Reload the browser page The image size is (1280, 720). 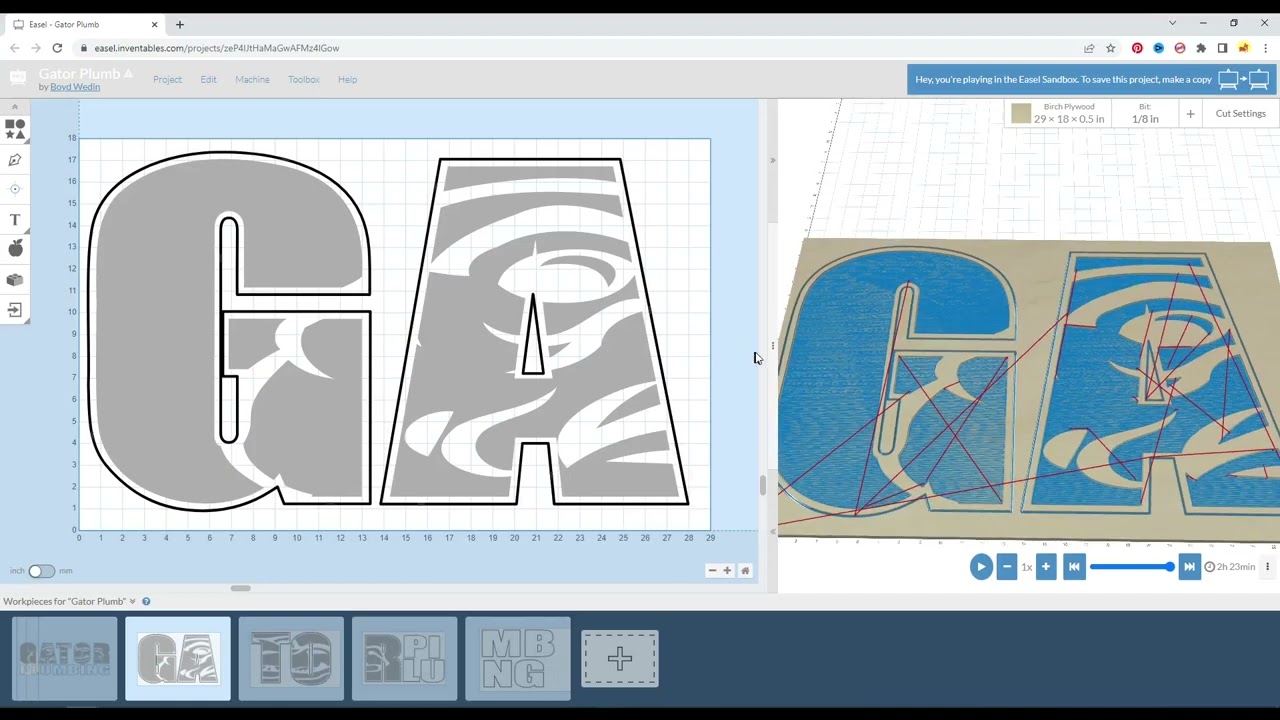(x=57, y=48)
